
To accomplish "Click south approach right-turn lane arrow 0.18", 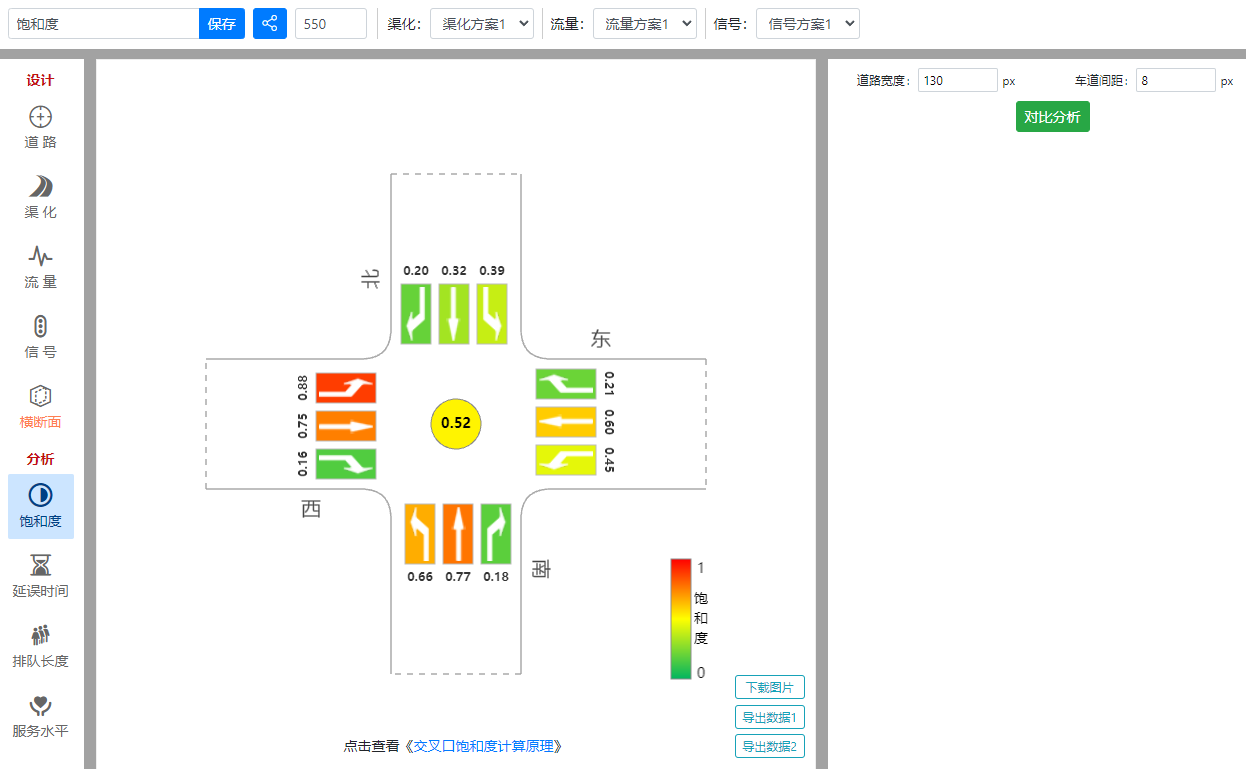I will click(x=496, y=534).
